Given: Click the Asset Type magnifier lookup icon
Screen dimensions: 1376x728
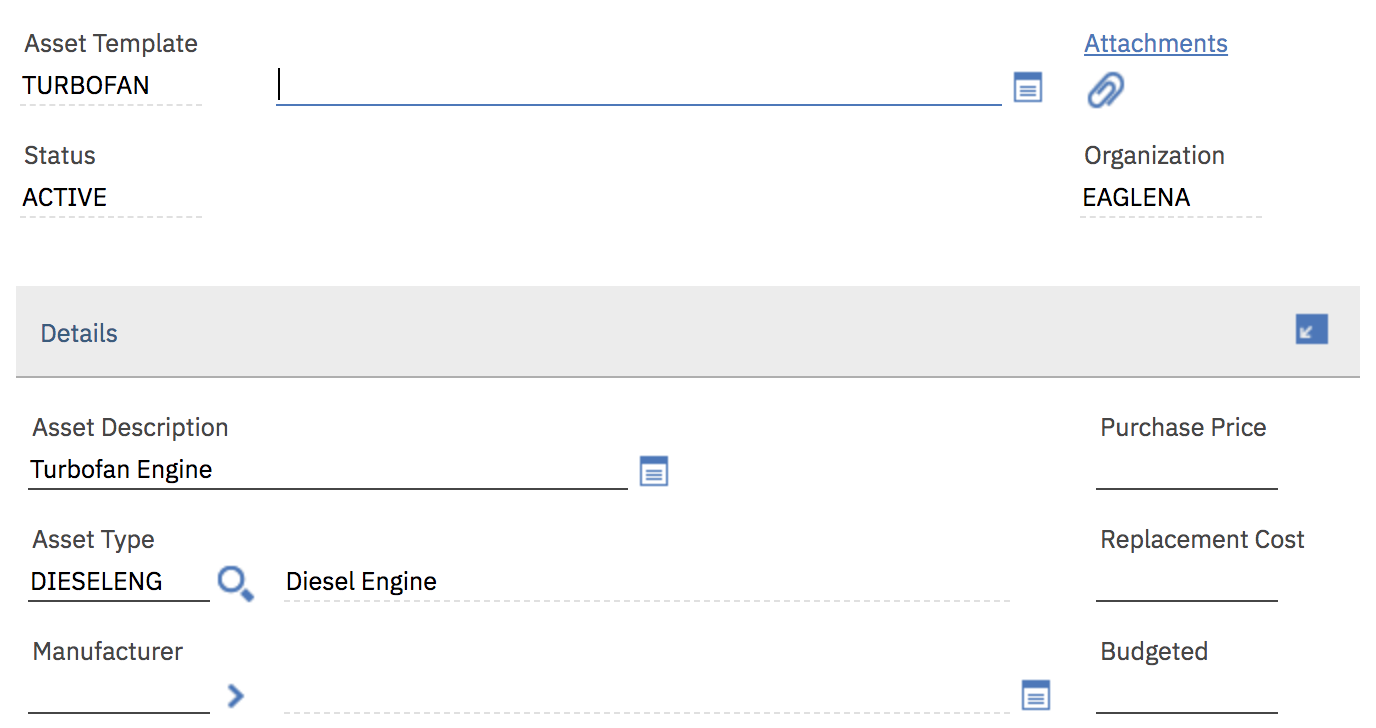Looking at the screenshot, I should [x=235, y=582].
